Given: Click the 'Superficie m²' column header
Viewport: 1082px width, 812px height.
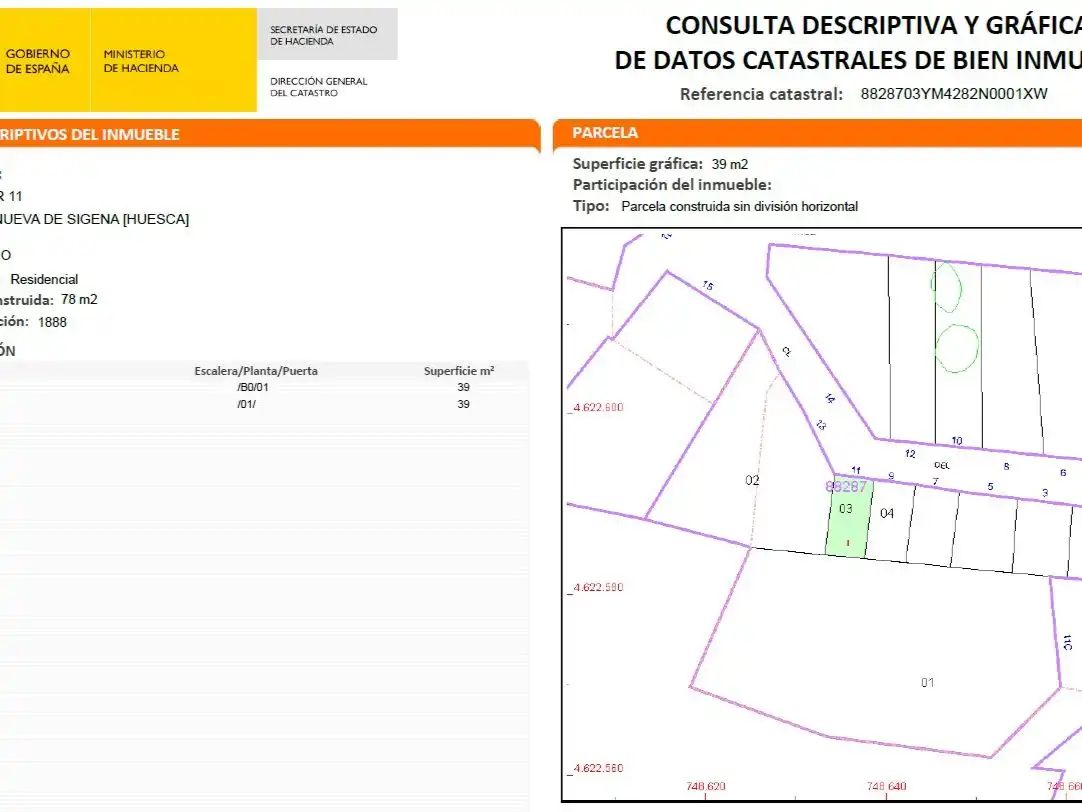Looking at the screenshot, I should (x=459, y=371).
